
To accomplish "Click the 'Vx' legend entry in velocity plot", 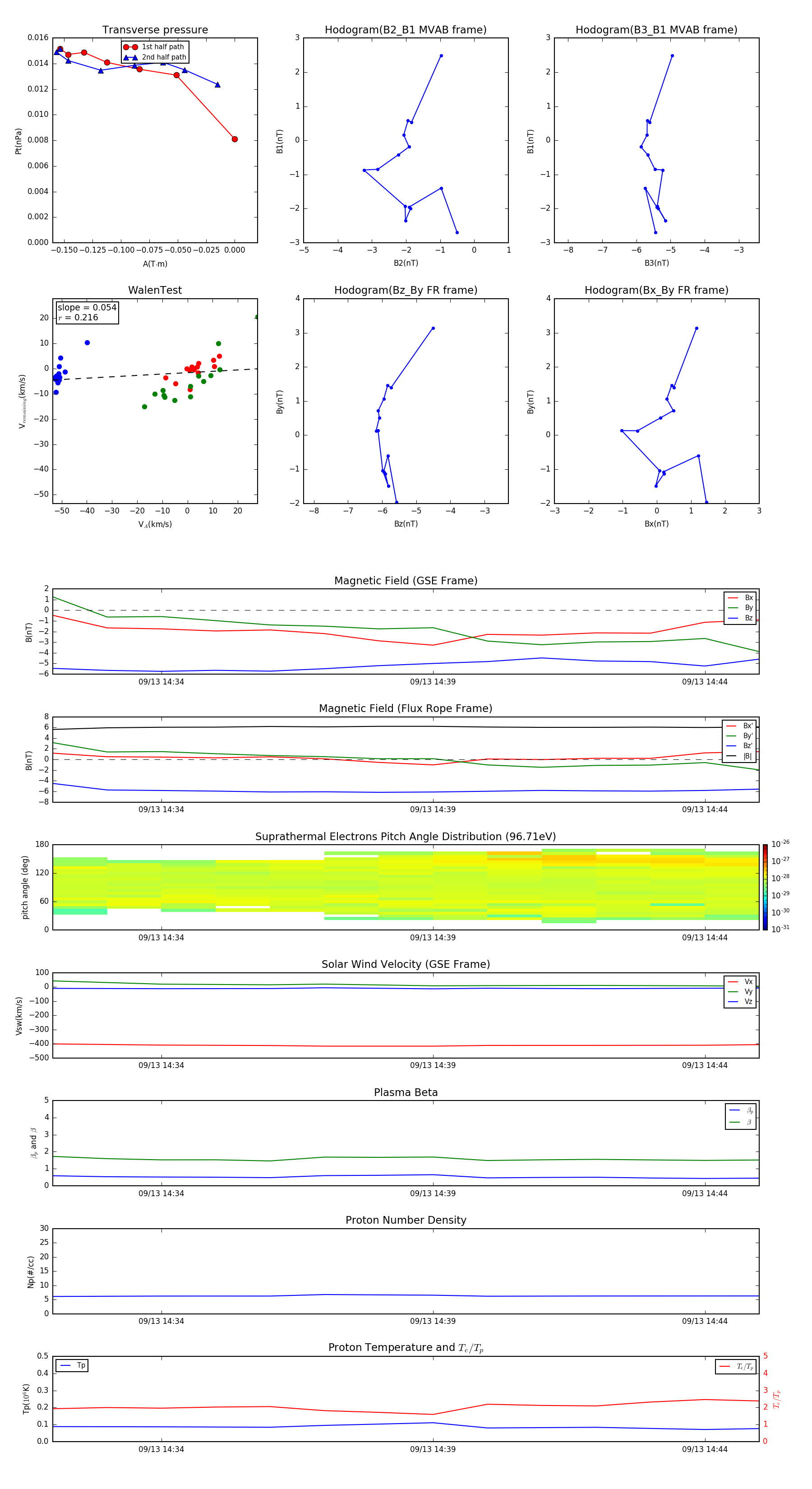I will click(x=740, y=981).
